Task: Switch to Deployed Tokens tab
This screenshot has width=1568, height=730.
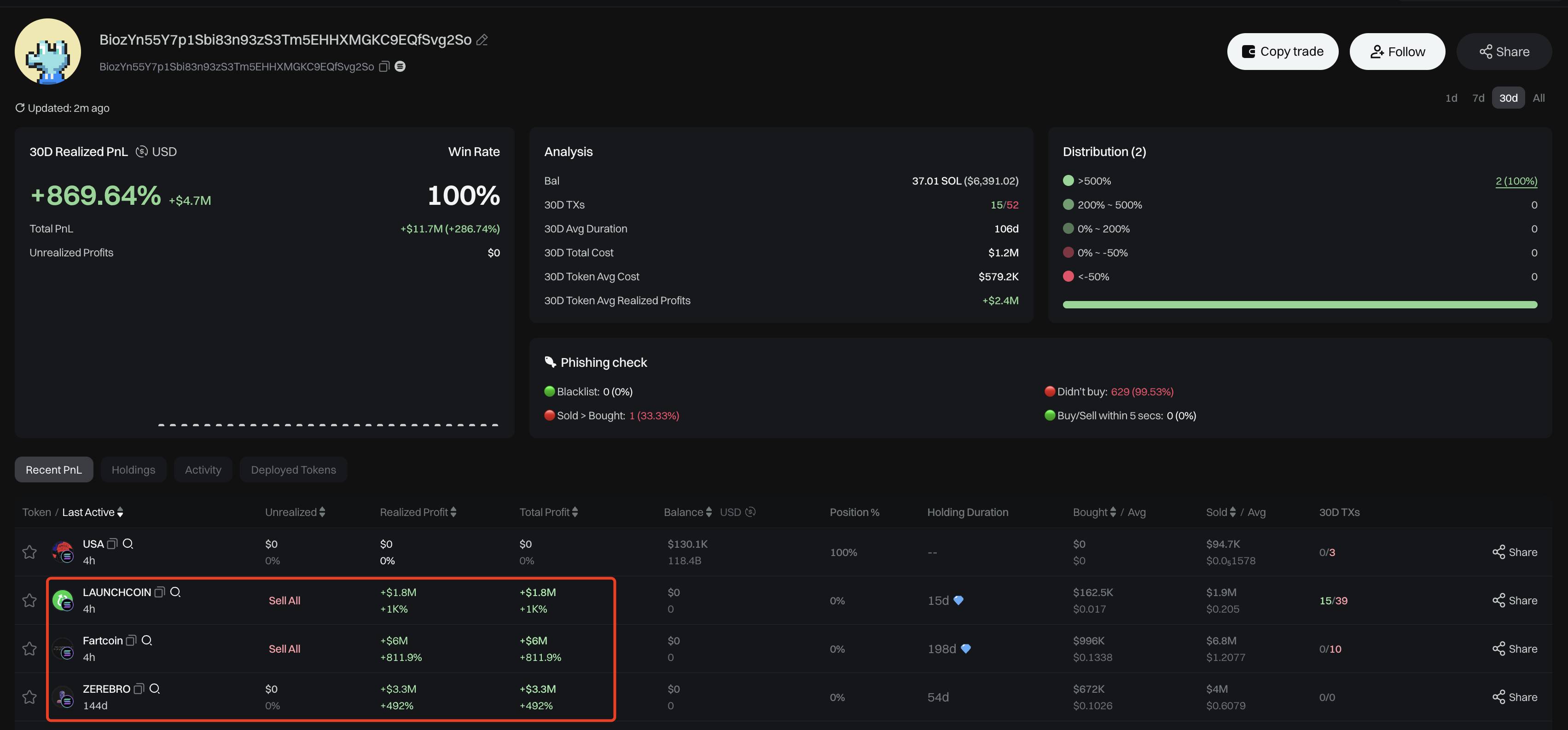Action: click(x=293, y=469)
